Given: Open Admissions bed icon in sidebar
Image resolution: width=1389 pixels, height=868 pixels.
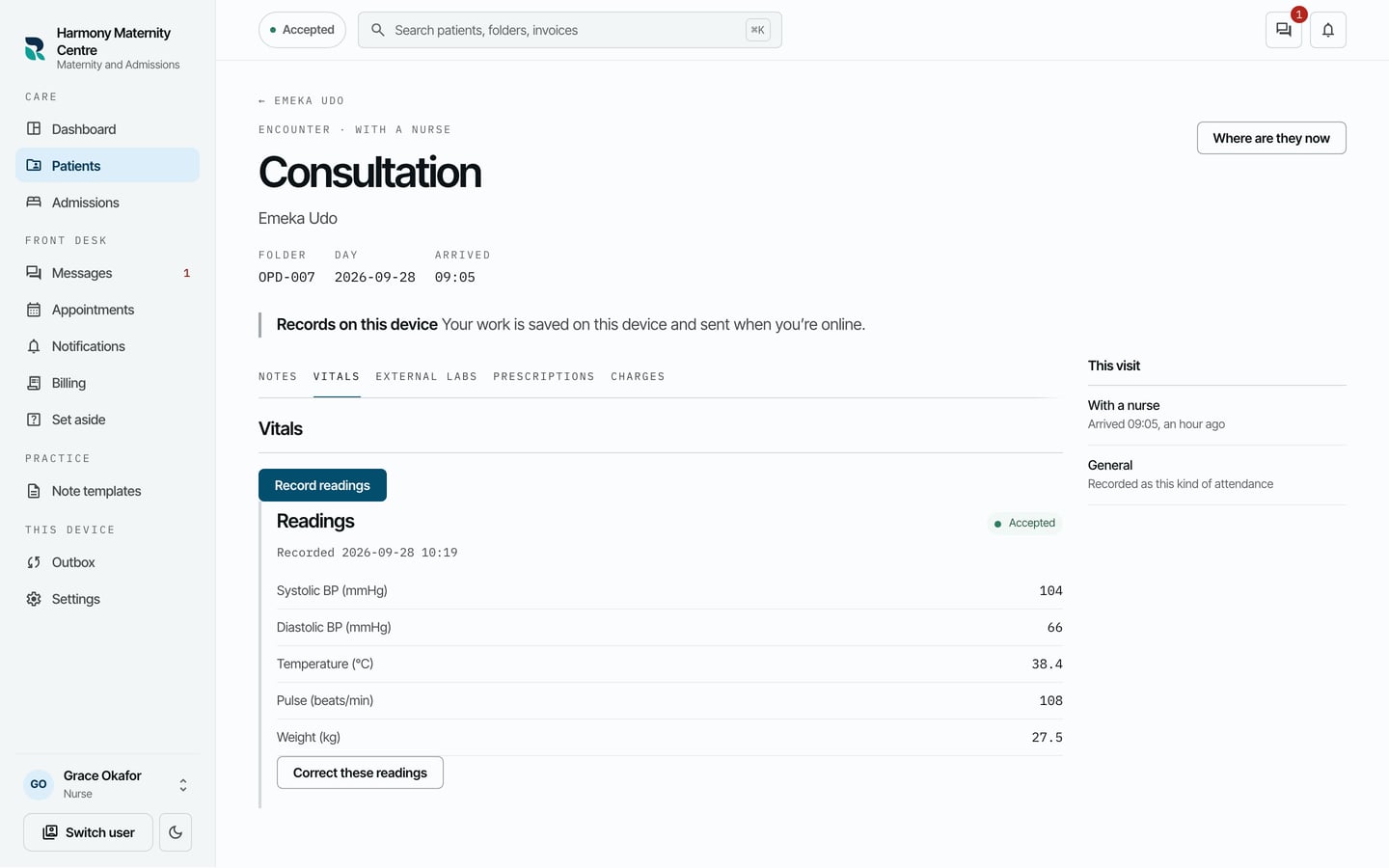Looking at the screenshot, I should pyautogui.click(x=34, y=203).
